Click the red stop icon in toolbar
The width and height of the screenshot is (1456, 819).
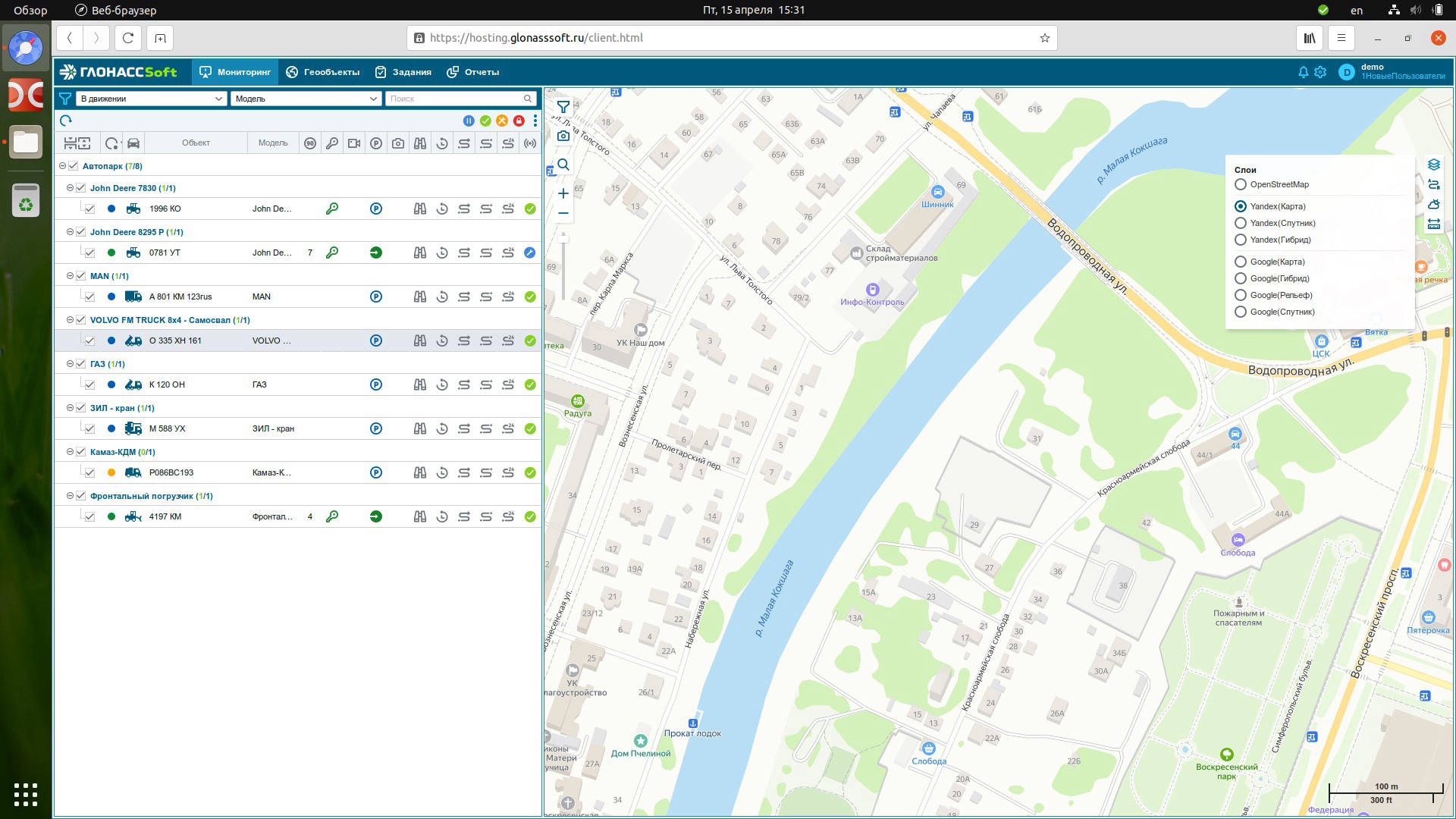pos(518,120)
